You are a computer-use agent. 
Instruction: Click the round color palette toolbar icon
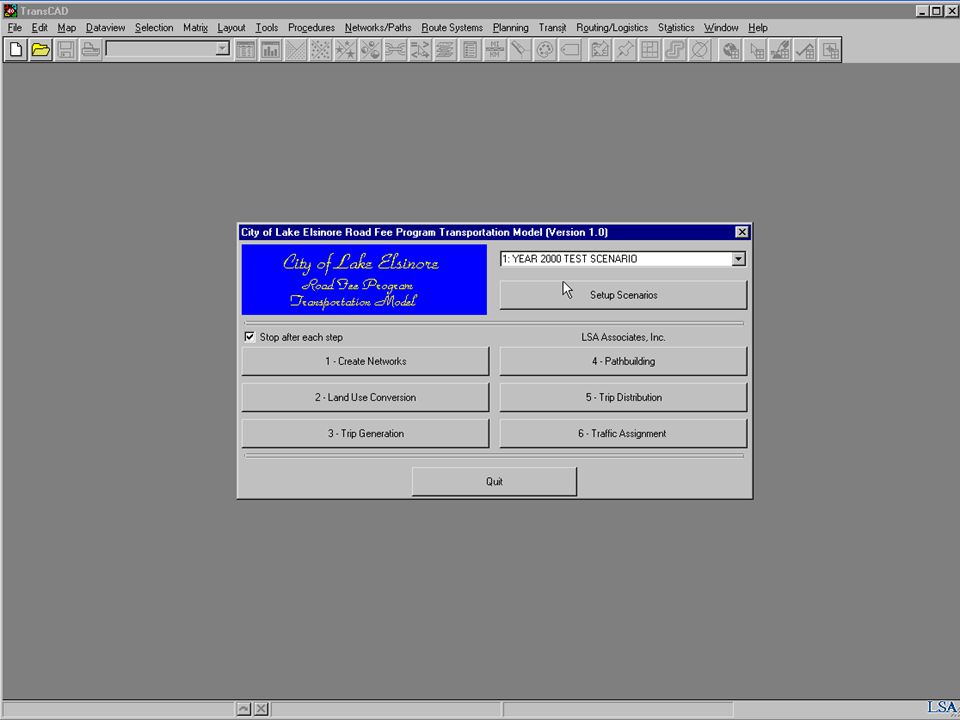(x=545, y=50)
